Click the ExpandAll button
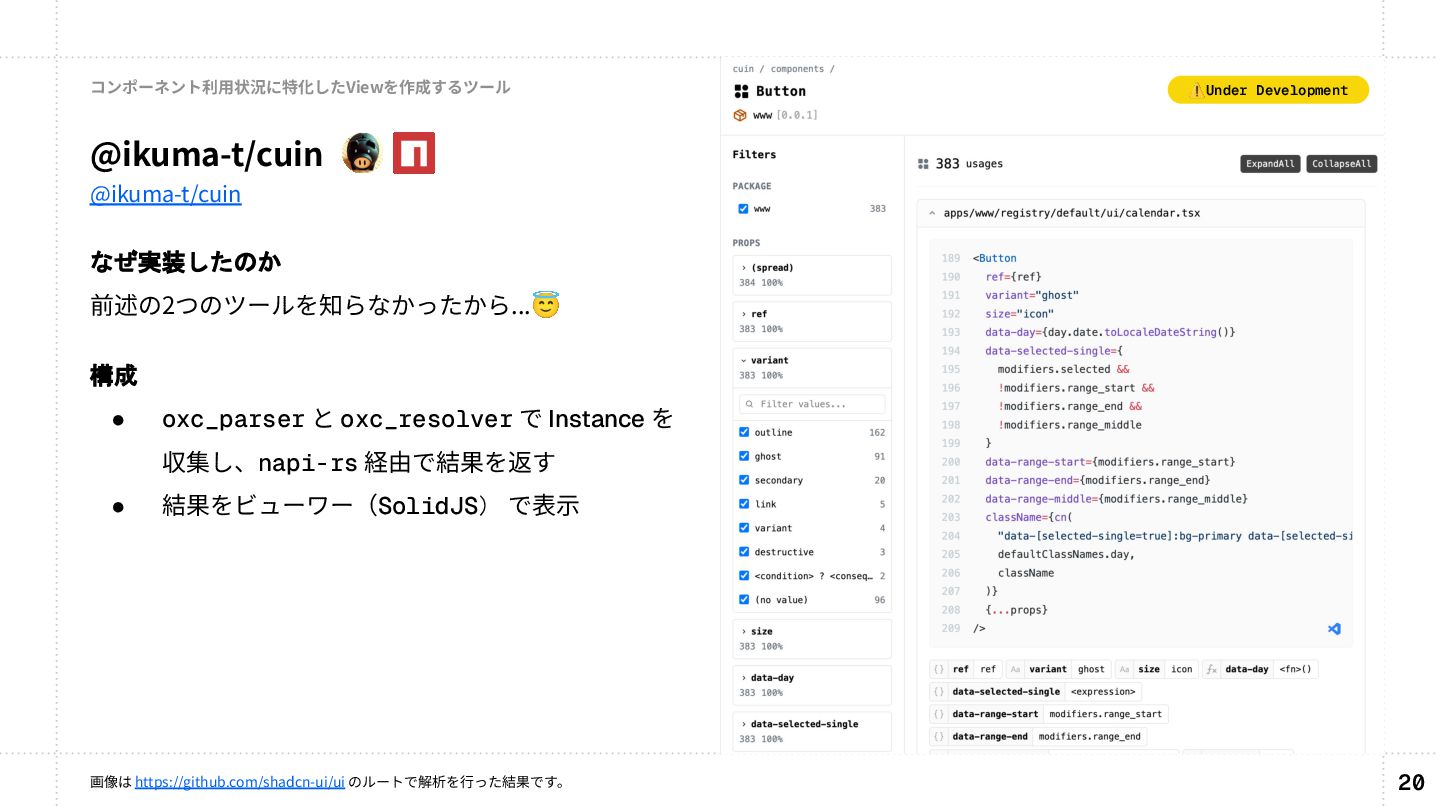Viewport: 1440px width, 810px height. click(x=1270, y=164)
